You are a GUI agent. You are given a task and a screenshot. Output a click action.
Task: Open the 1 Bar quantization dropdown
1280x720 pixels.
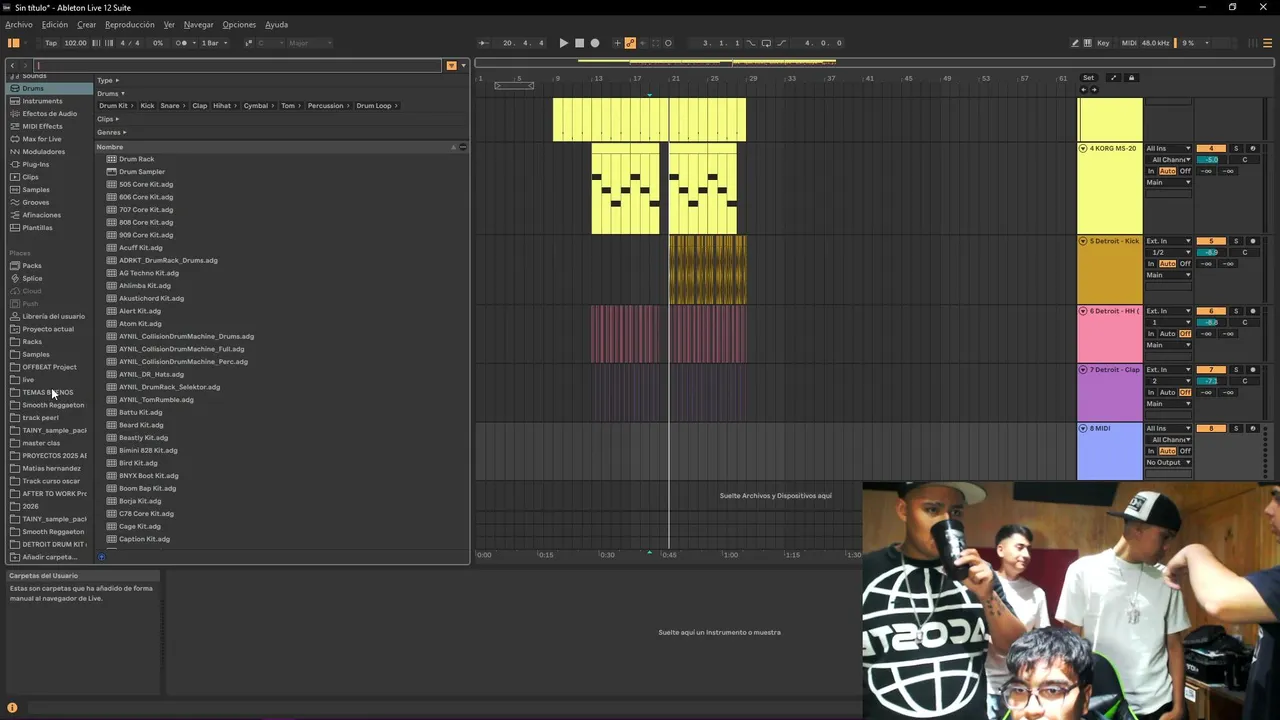coord(215,43)
